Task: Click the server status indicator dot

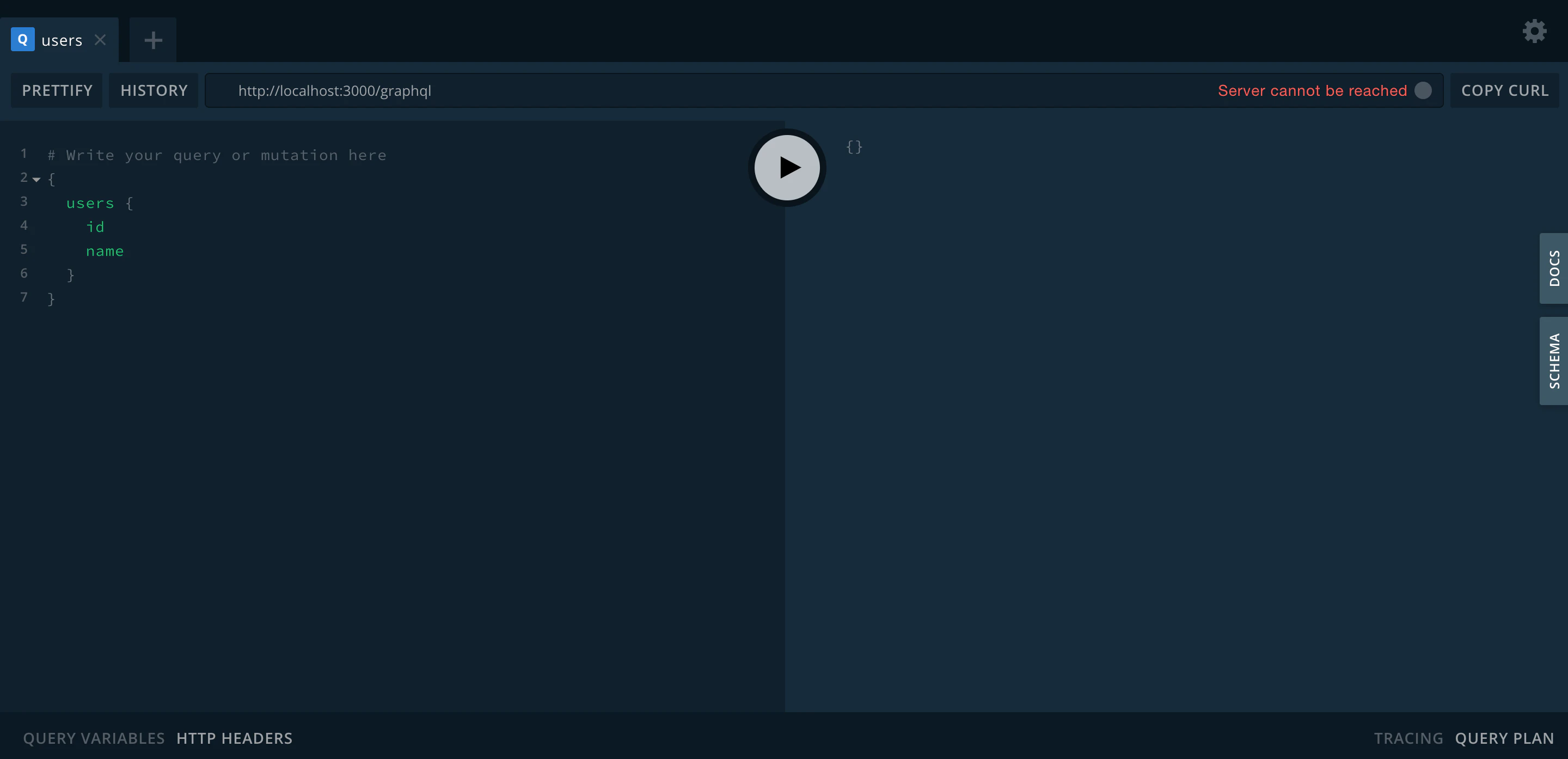Action: (x=1423, y=91)
